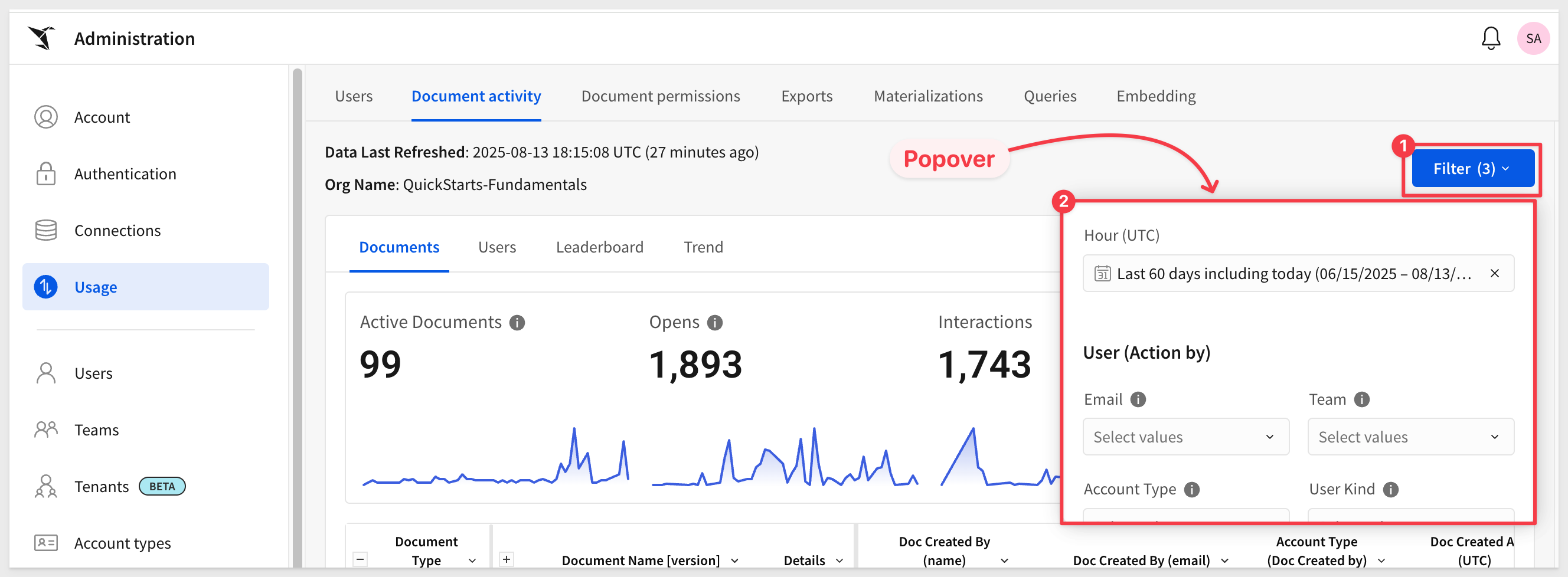Select the Document activity tab
This screenshot has width=1568, height=577.
(476, 96)
